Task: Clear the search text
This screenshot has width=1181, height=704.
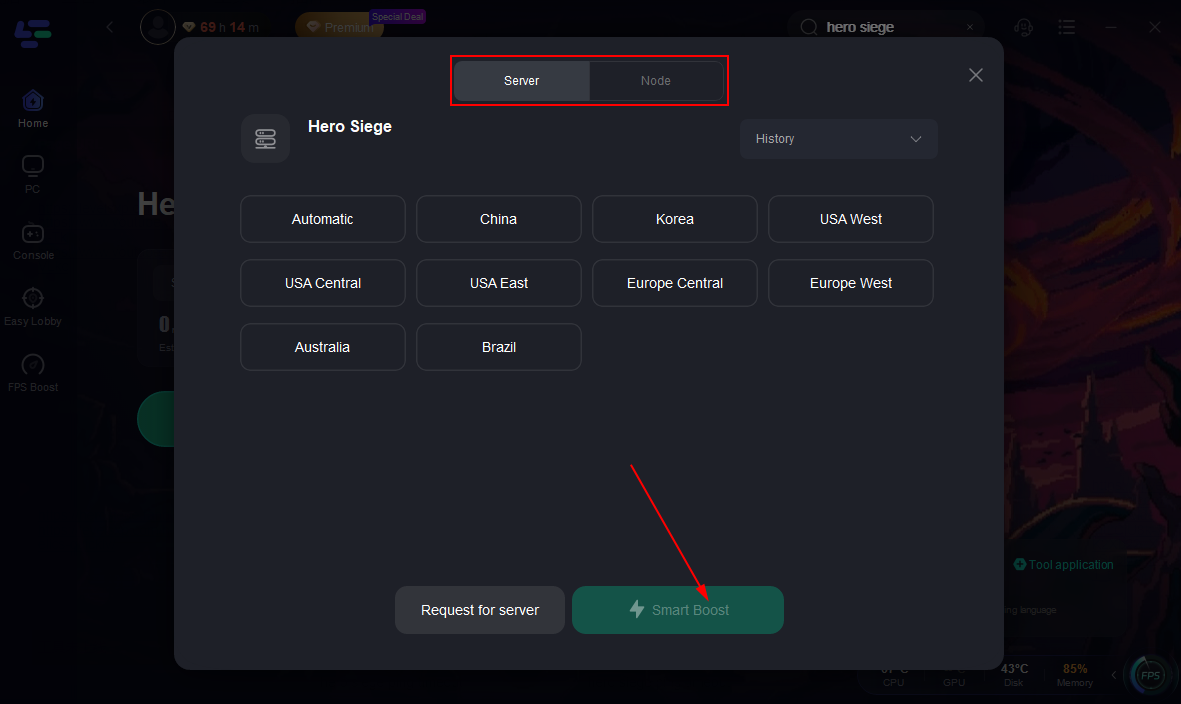Action: click(x=970, y=27)
